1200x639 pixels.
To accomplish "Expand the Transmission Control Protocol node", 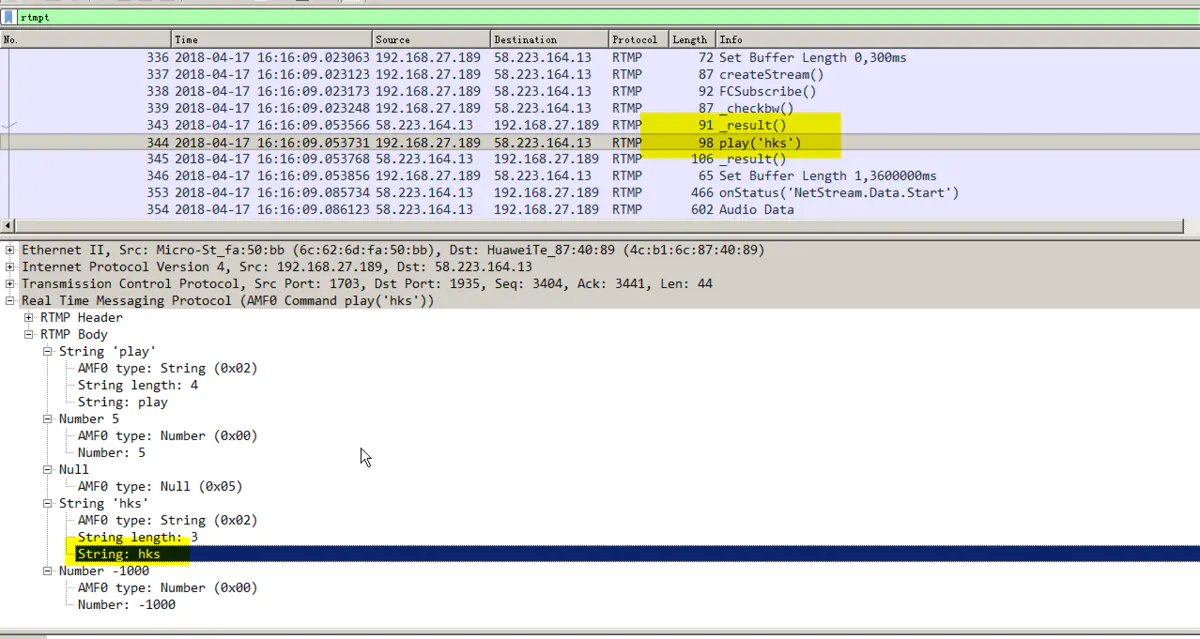I will [11, 284].
